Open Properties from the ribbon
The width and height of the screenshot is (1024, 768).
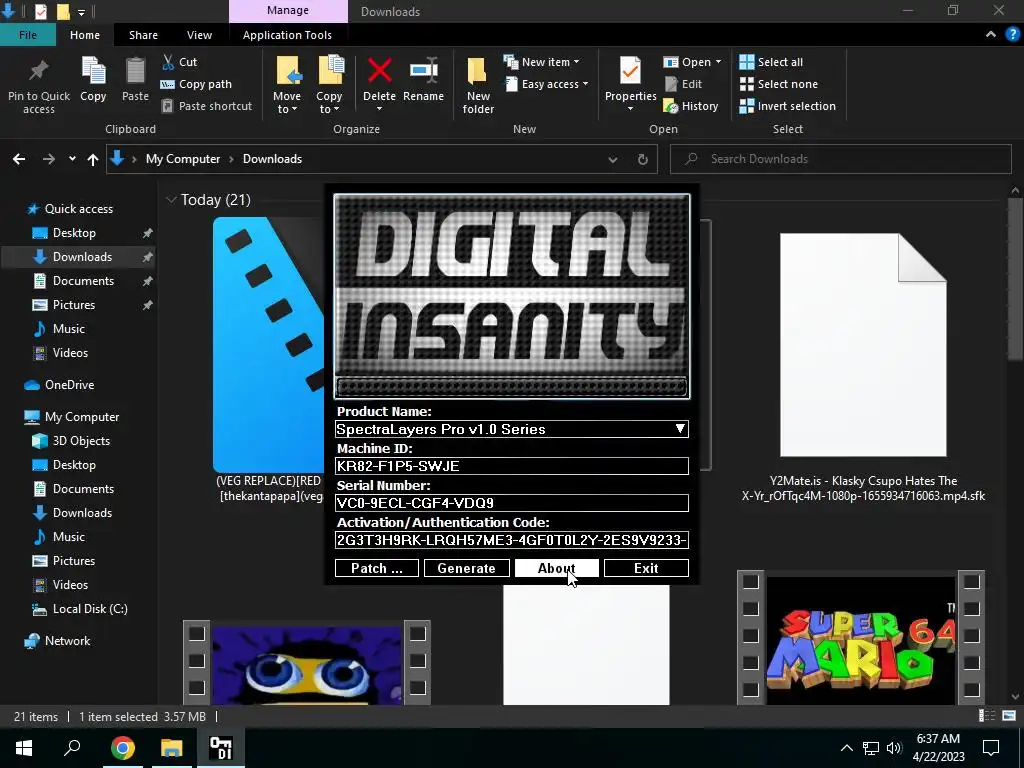click(630, 72)
